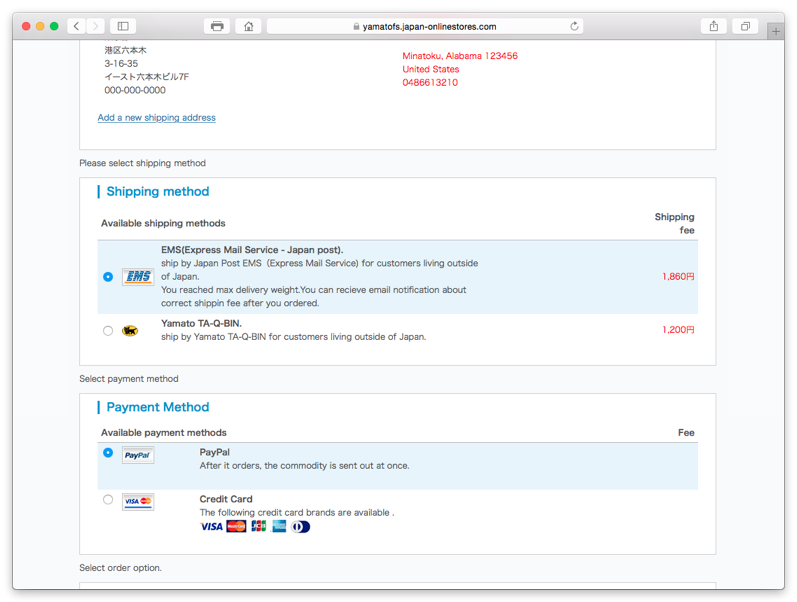Screen dimensions: 797x602
Task: Select EMS shipping method radio button
Action: (108, 277)
